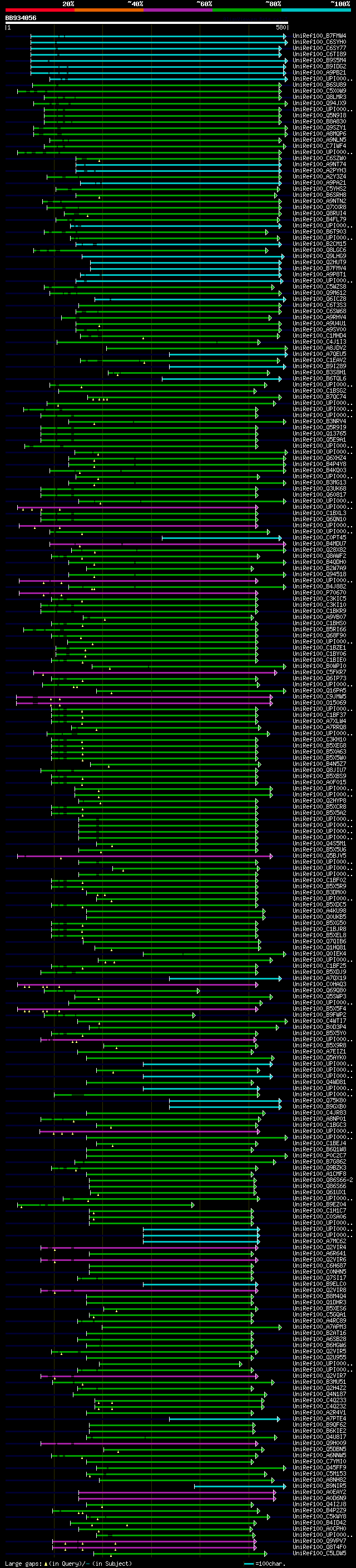Click hit label UniRef100_C4J1I3
This screenshot has width=356, height=1568.
(x=319, y=342)
